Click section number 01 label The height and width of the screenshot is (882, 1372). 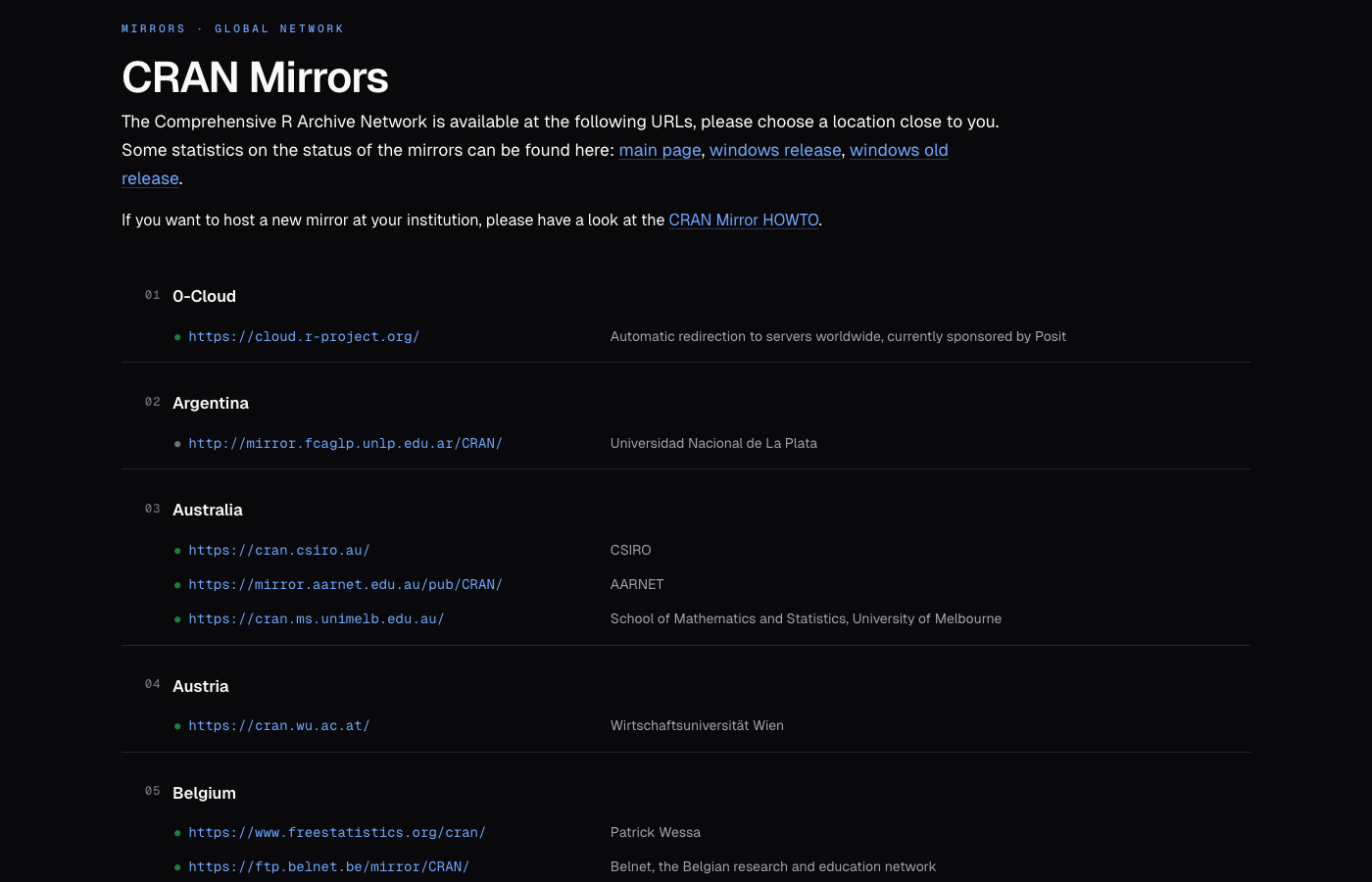click(153, 295)
